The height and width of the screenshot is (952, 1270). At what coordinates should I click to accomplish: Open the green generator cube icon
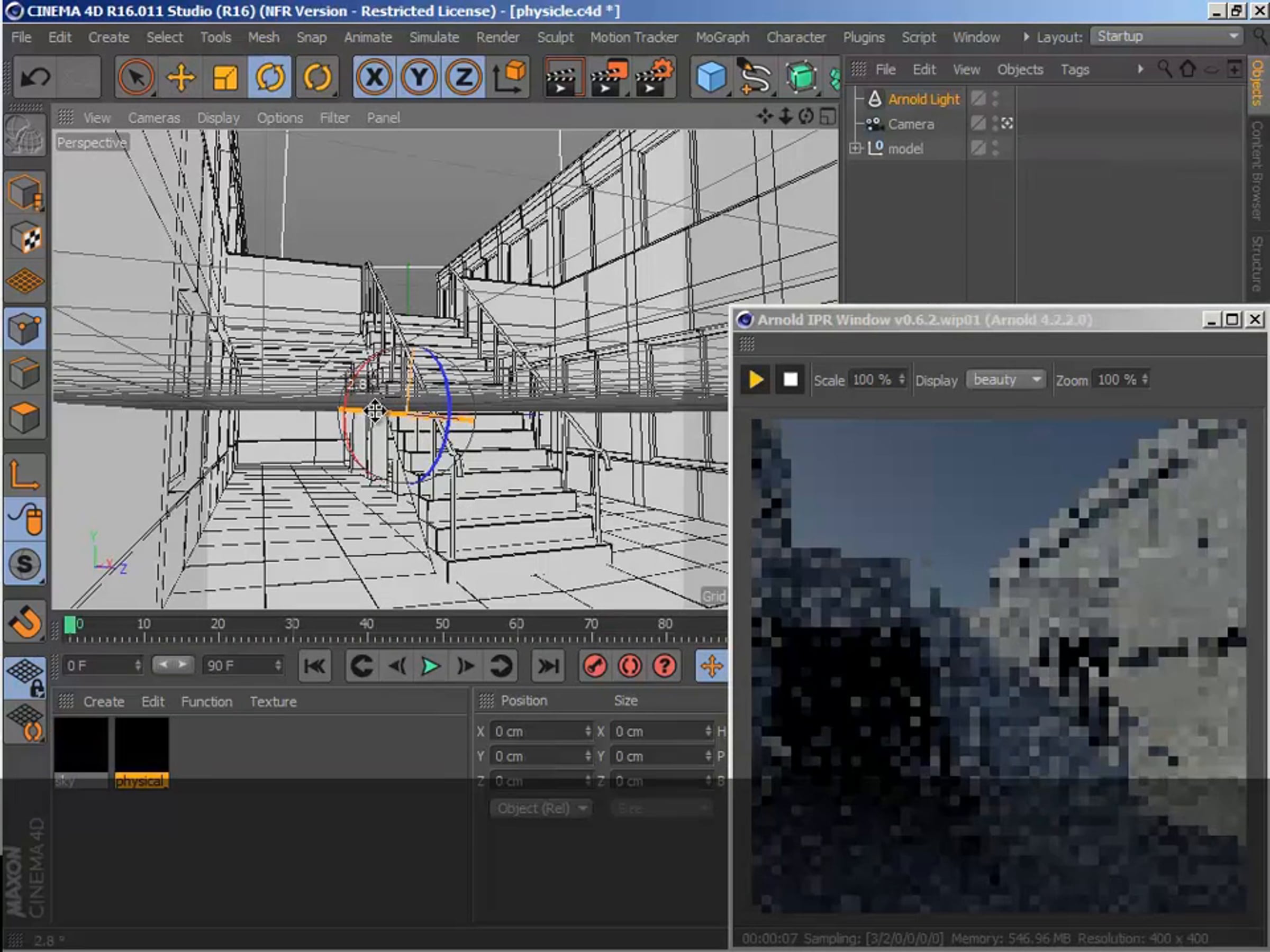click(x=802, y=77)
